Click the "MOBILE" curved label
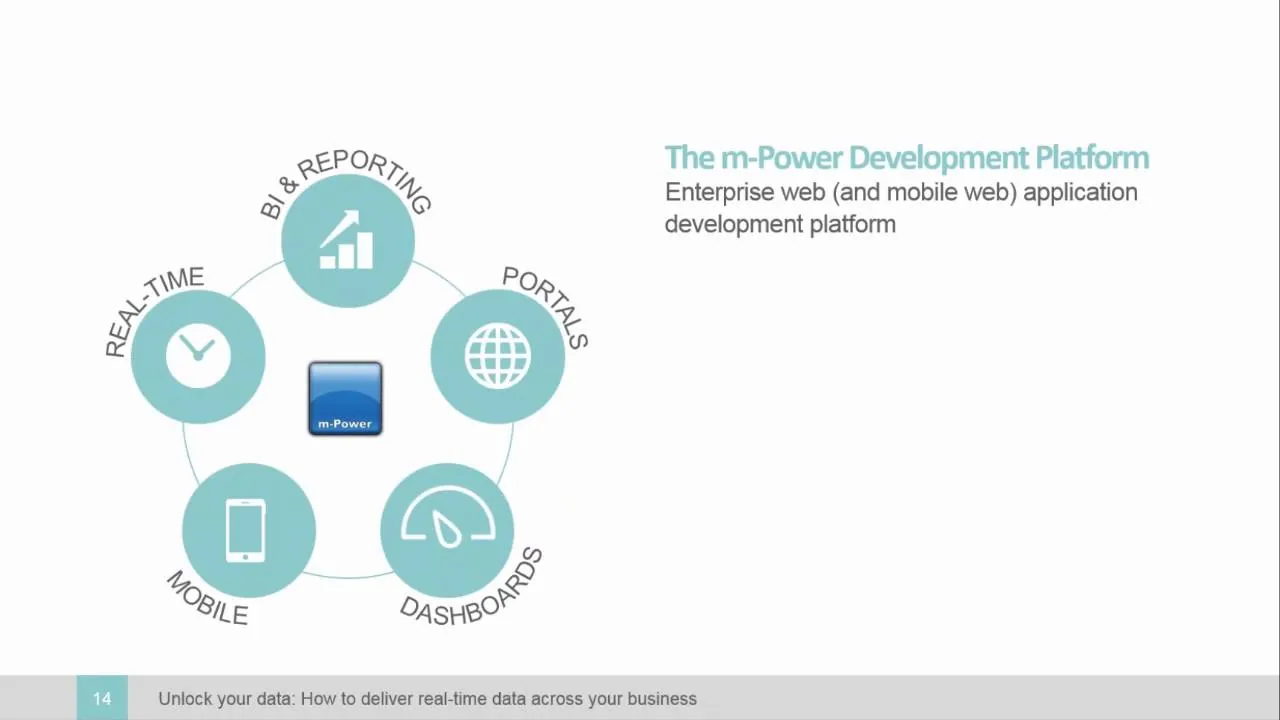 (x=207, y=598)
